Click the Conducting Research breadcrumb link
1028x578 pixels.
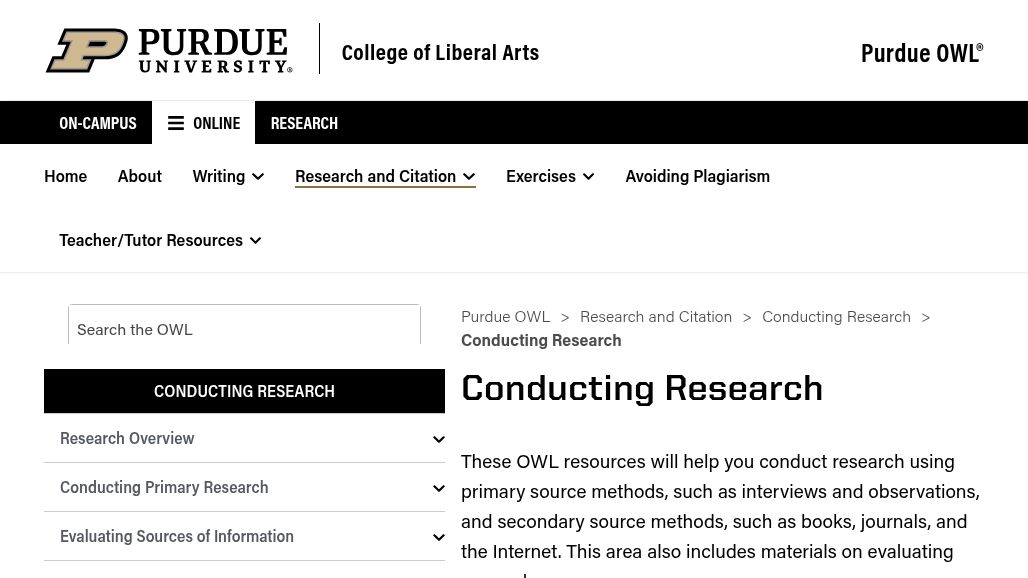[836, 315]
